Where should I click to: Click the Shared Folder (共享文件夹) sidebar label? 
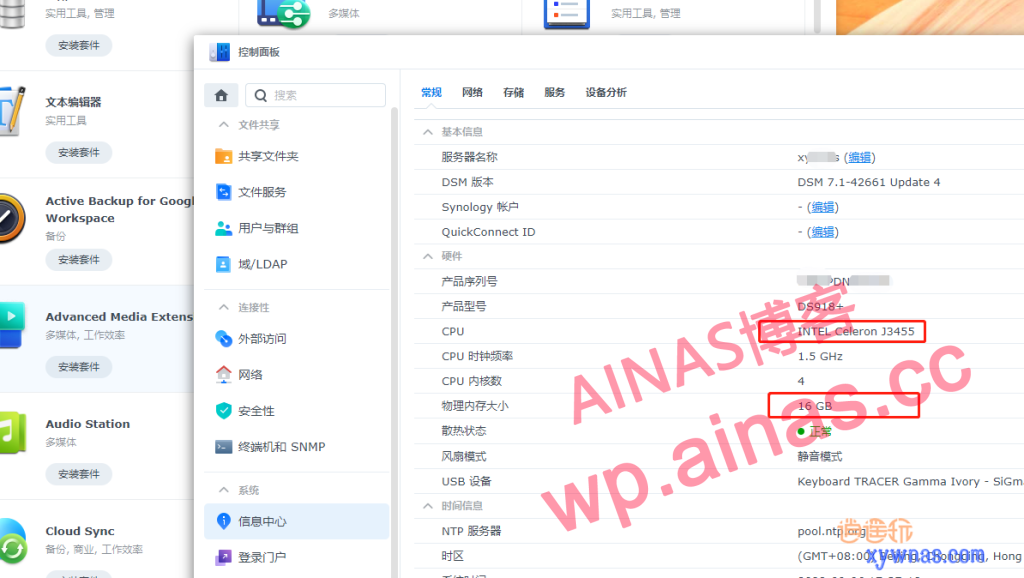[x=268, y=156]
